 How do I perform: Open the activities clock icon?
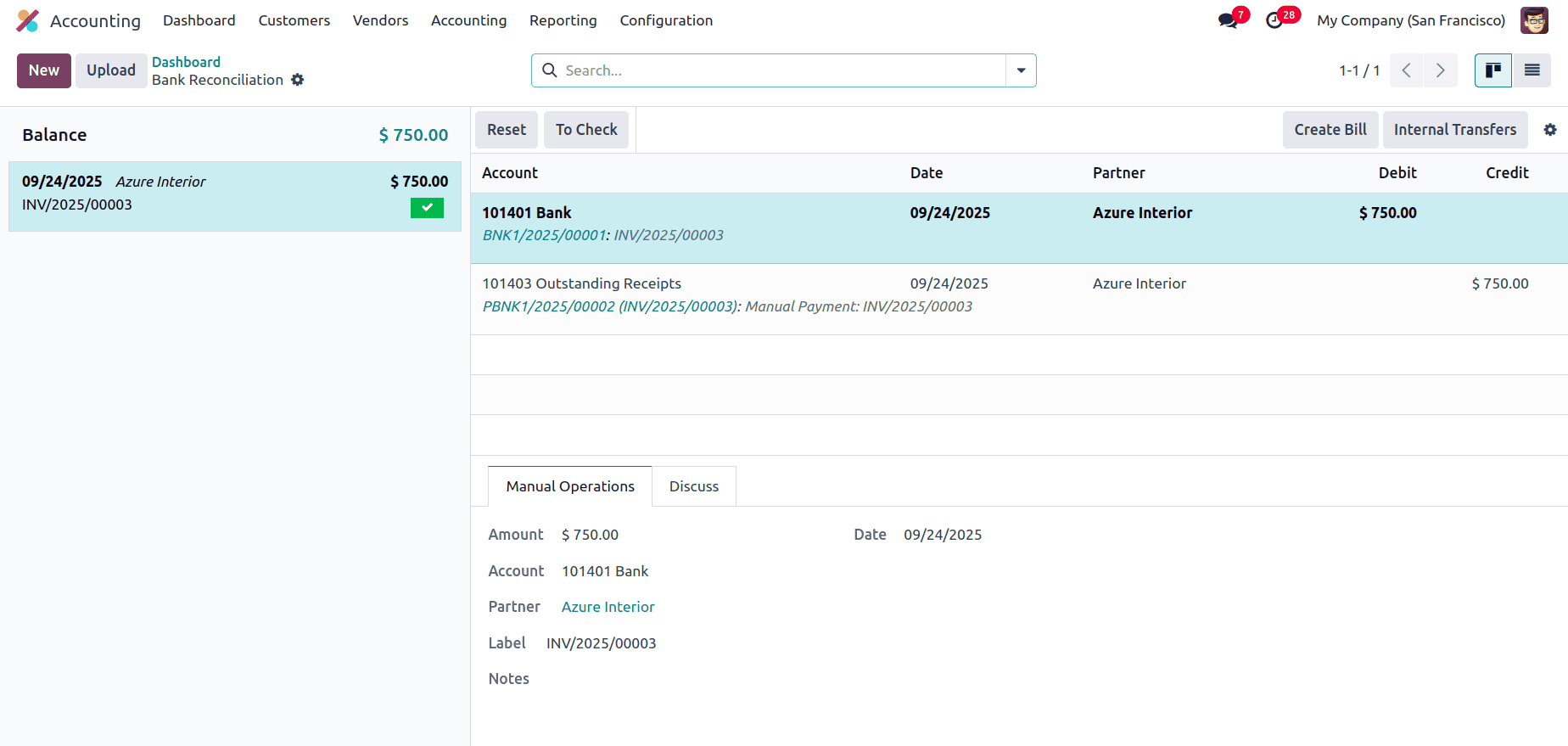[x=1274, y=20]
